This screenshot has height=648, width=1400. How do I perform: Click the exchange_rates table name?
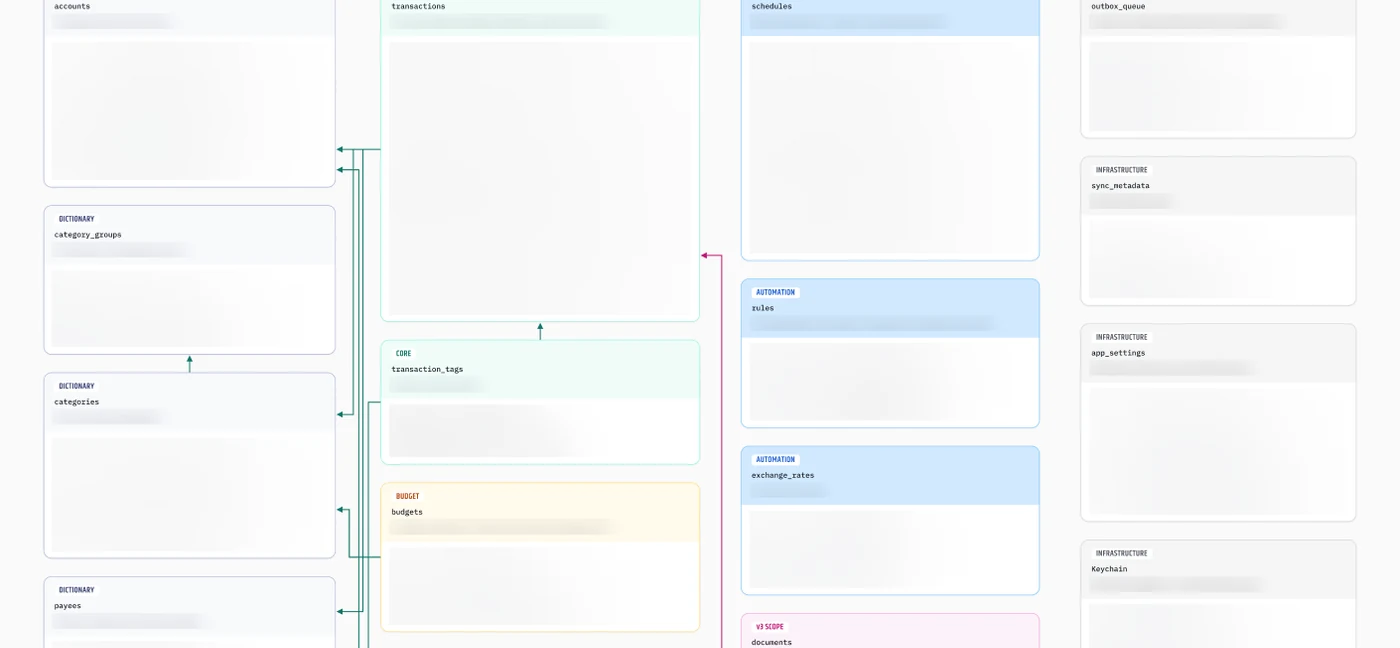[783, 475]
